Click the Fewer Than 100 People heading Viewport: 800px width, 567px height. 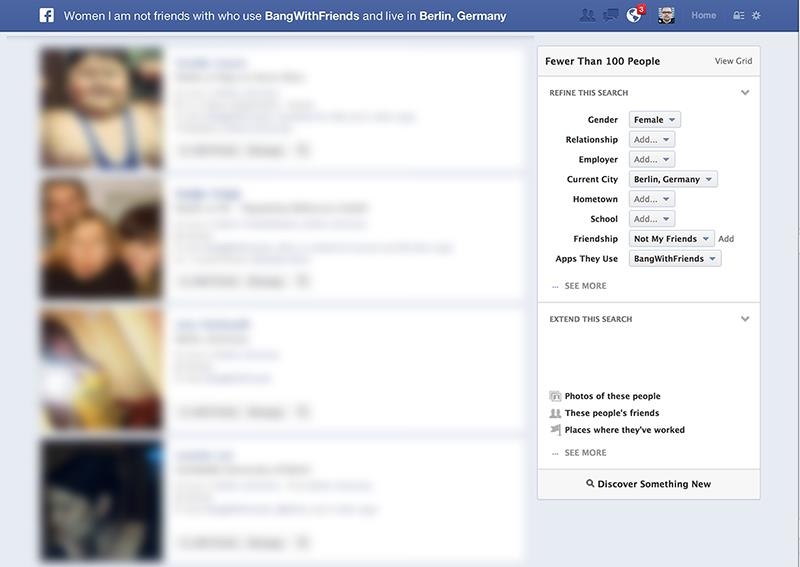point(602,61)
